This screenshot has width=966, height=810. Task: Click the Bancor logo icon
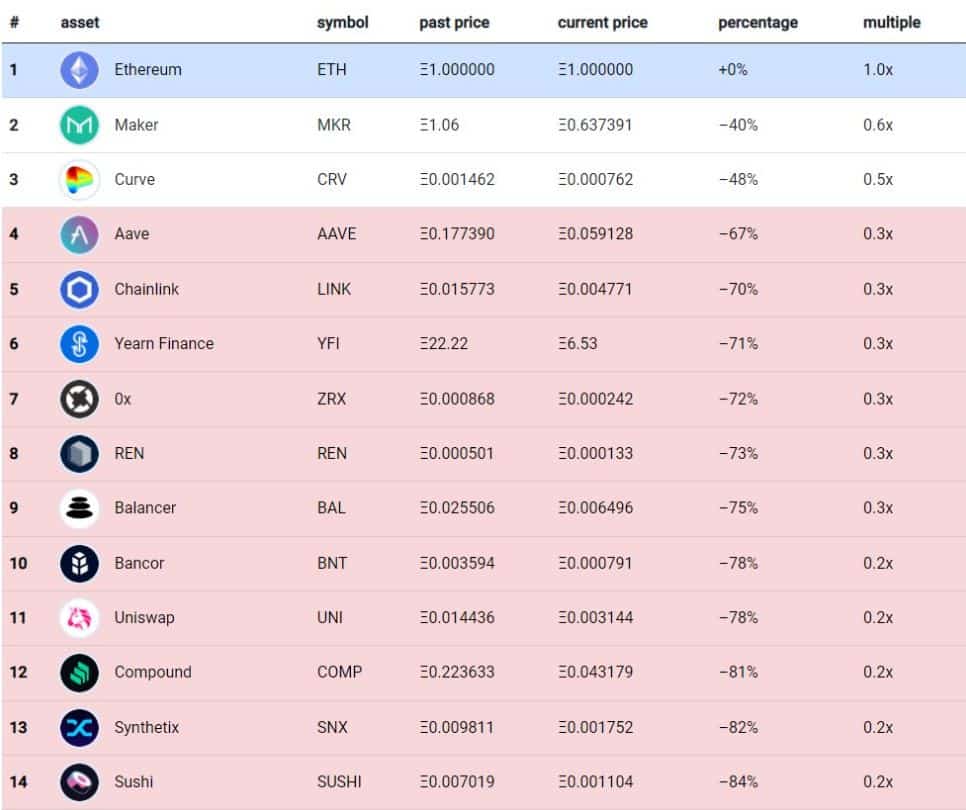pos(79,563)
